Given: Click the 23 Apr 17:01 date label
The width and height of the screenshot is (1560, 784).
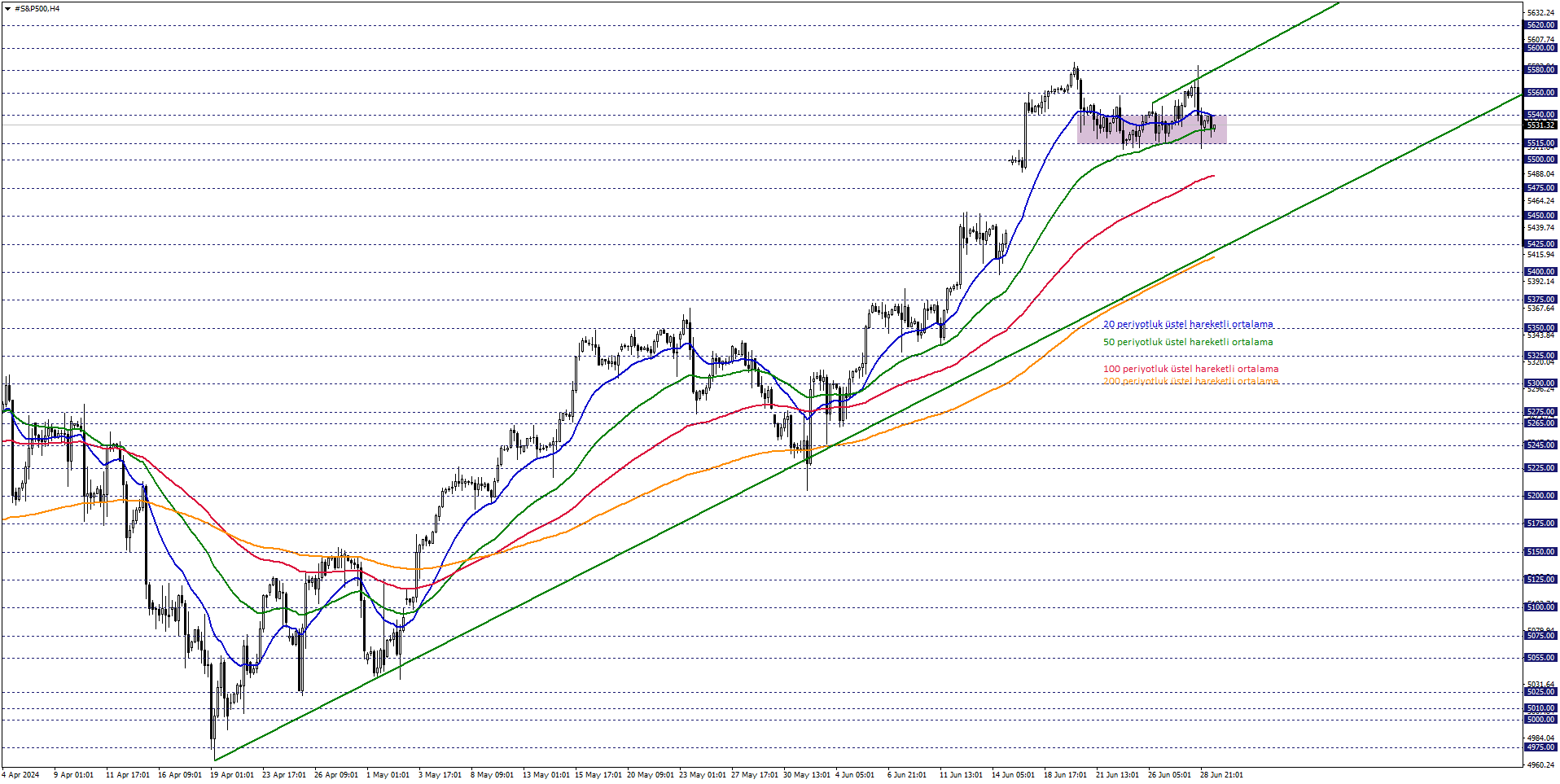Looking at the screenshot, I should [284, 775].
